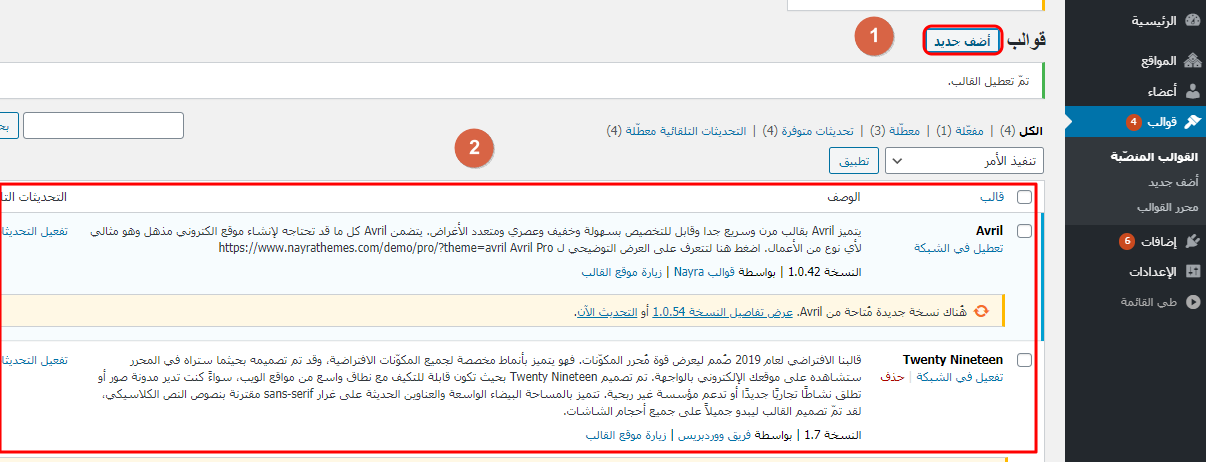Select القوالب المنصّبة submenu item
Viewport: 1206px width, 462px height.
tap(1155, 158)
